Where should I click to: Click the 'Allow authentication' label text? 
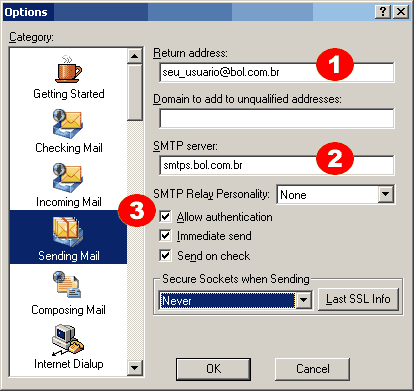[x=225, y=217]
